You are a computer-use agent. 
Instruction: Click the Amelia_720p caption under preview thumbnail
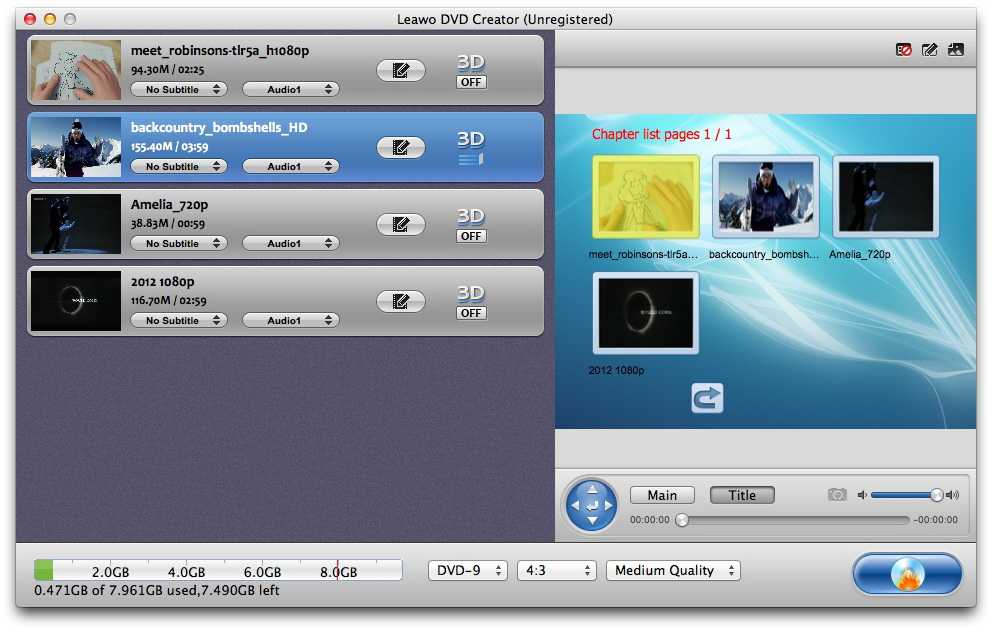point(860,254)
